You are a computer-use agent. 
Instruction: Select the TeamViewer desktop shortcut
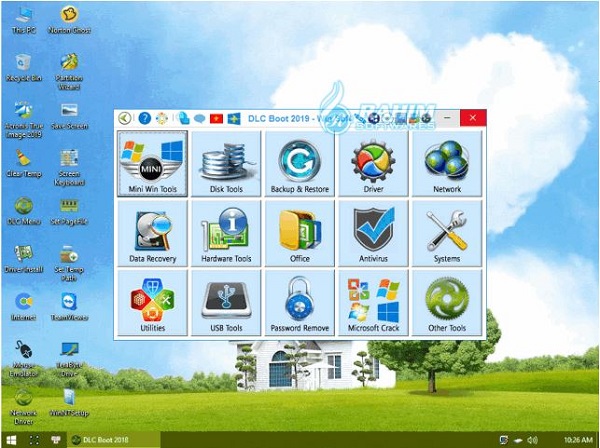tap(69, 307)
